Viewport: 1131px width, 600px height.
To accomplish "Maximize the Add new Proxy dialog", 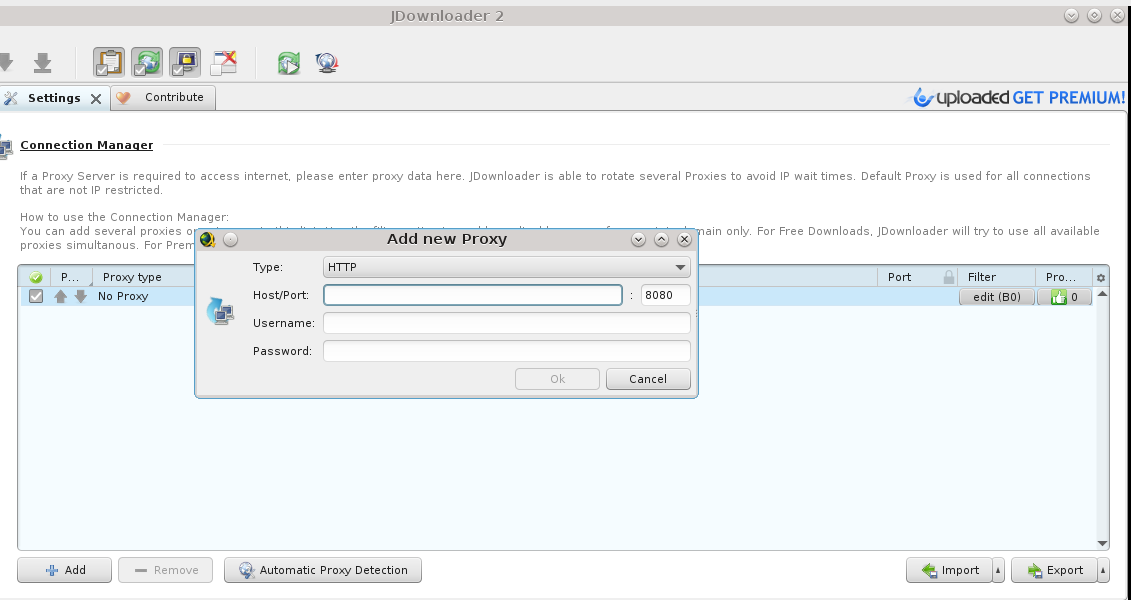I will (661, 239).
